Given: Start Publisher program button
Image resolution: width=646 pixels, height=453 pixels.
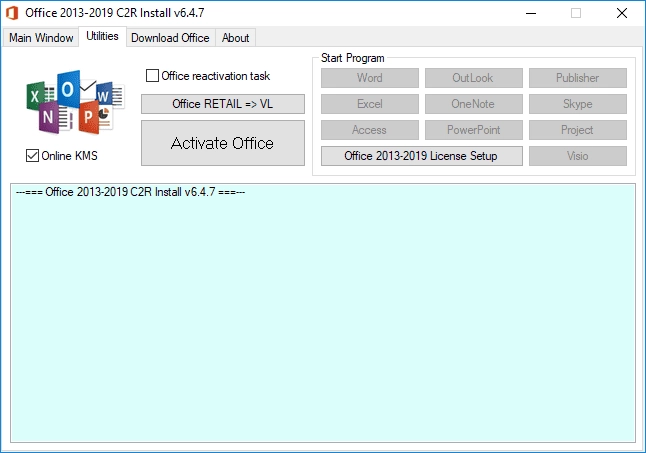Looking at the screenshot, I should (578, 78).
